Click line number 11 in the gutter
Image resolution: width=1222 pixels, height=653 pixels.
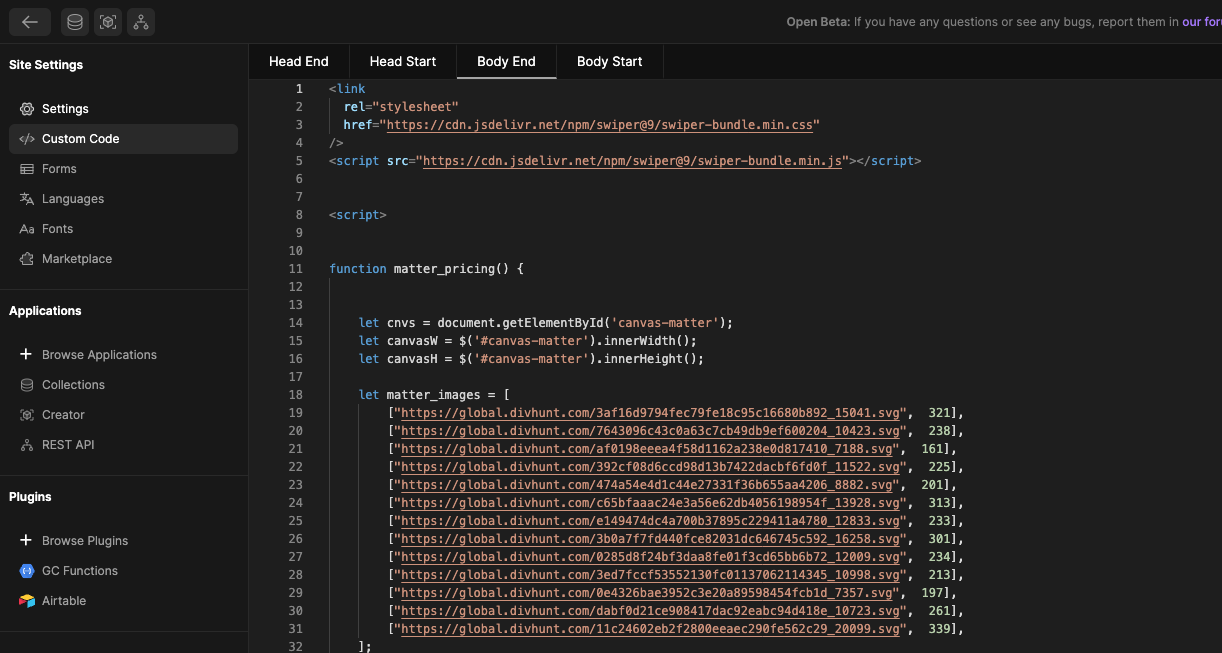pyautogui.click(x=295, y=269)
